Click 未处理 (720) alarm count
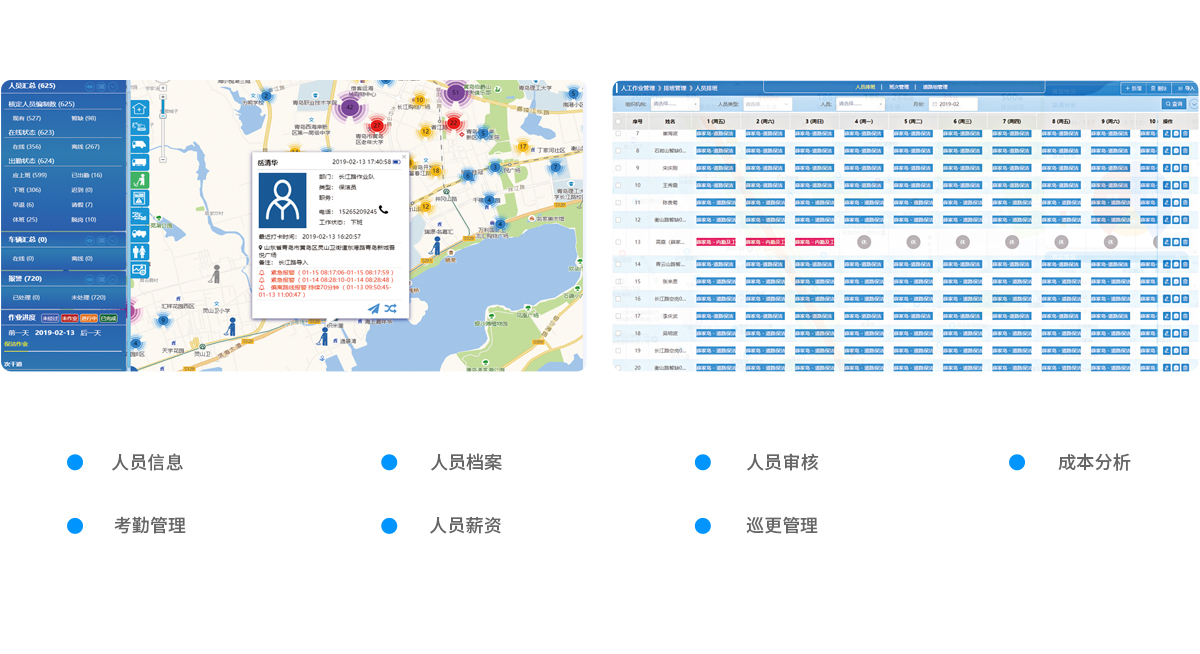Image resolution: width=1200 pixels, height=654 pixels. coord(88,297)
